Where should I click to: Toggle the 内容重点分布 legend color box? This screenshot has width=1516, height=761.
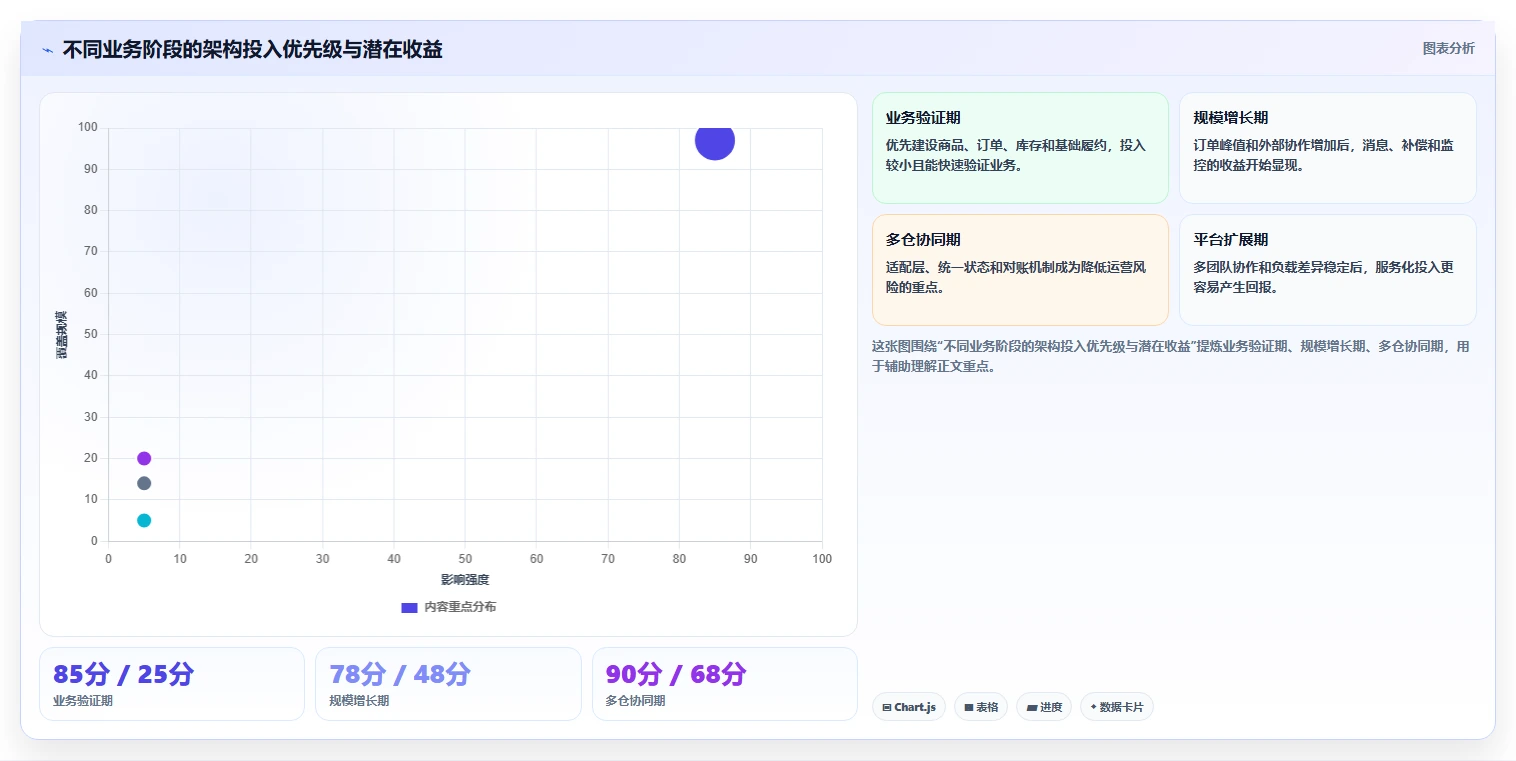click(x=409, y=607)
